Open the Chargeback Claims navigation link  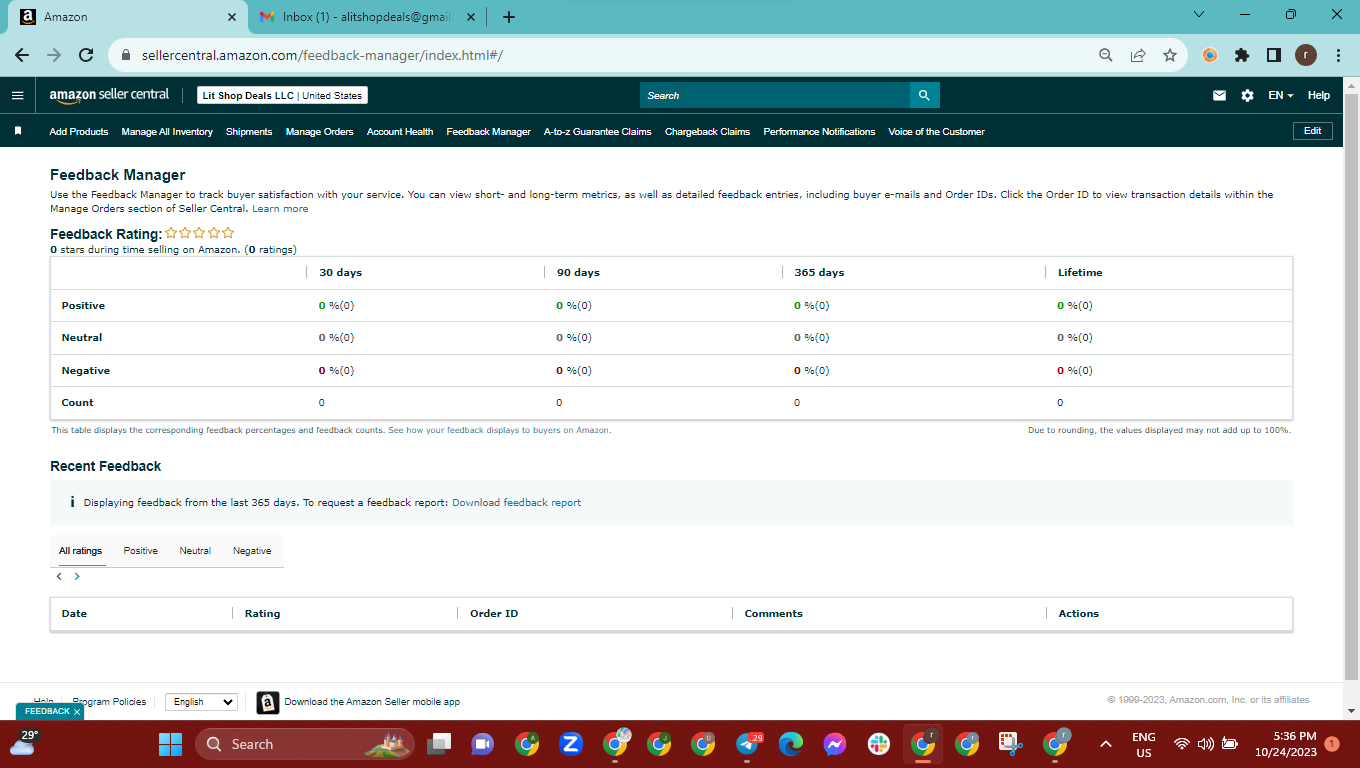707,132
